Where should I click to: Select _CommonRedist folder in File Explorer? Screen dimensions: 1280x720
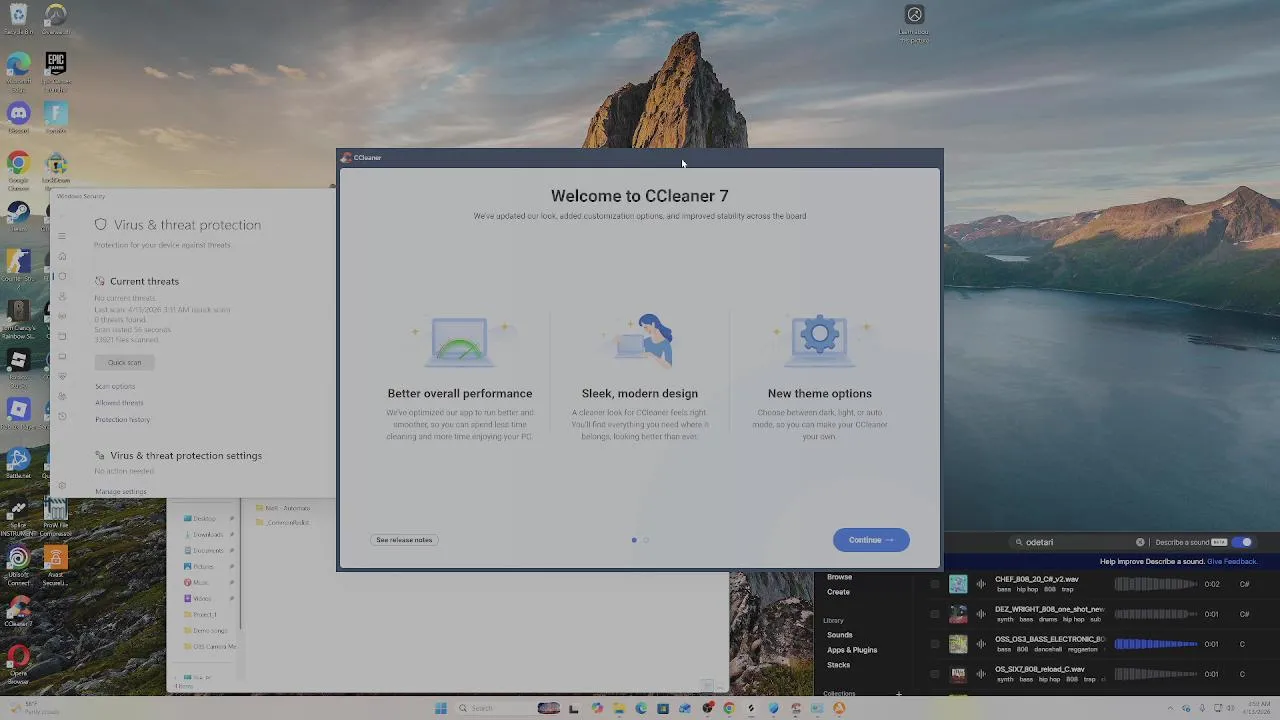pos(282,523)
